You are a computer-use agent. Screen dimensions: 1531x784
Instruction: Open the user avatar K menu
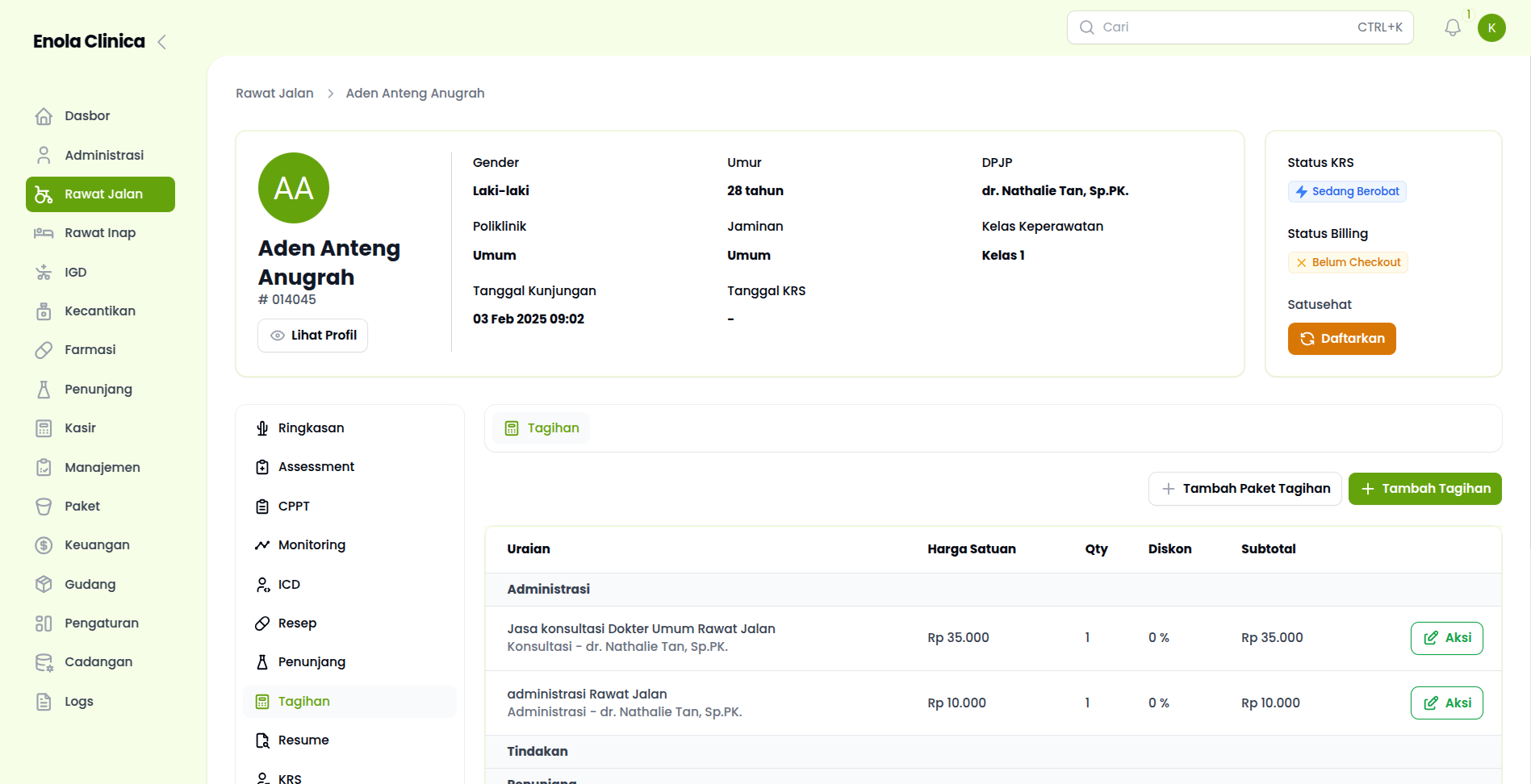pyautogui.click(x=1491, y=27)
